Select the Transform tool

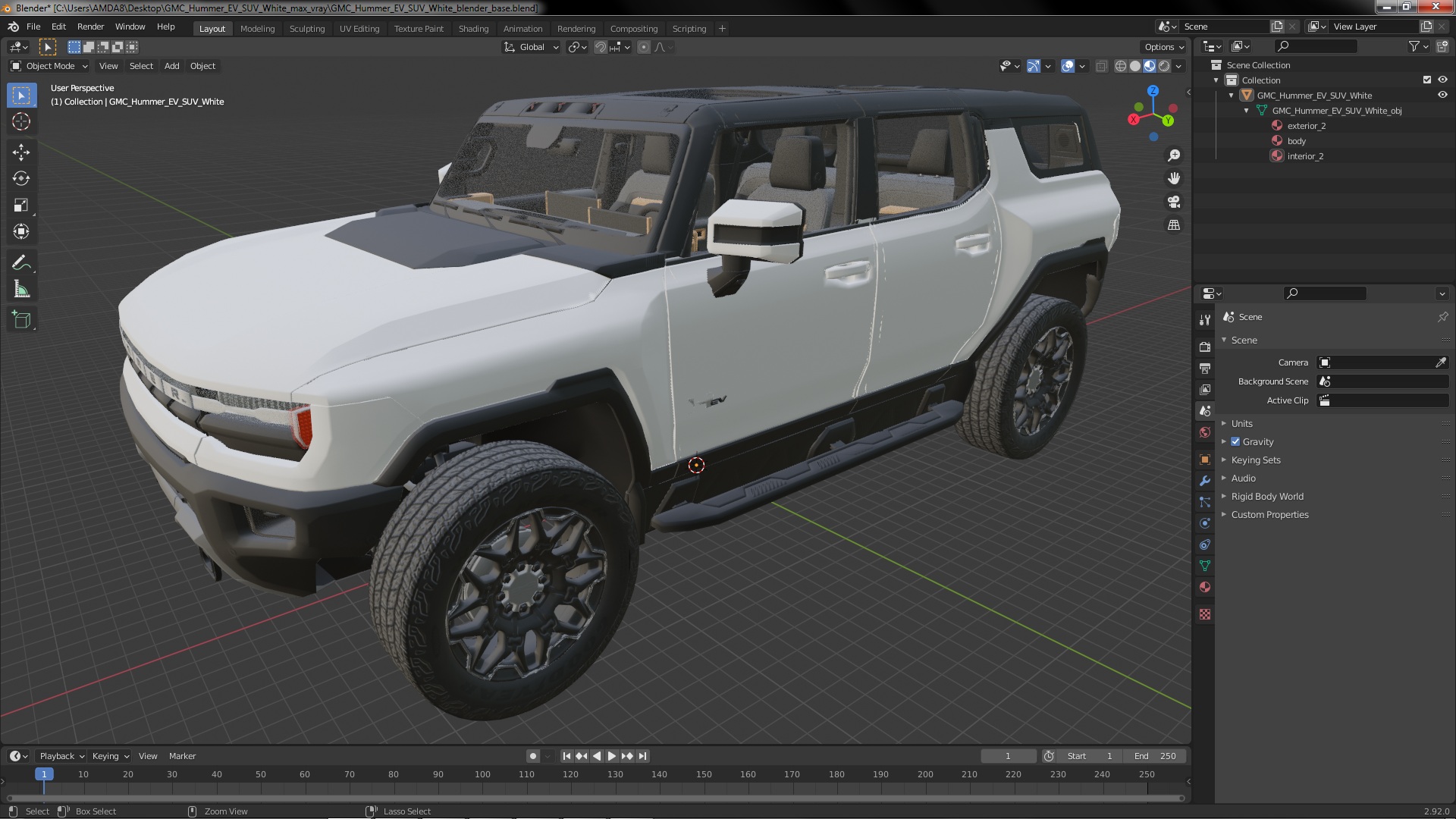(x=21, y=232)
